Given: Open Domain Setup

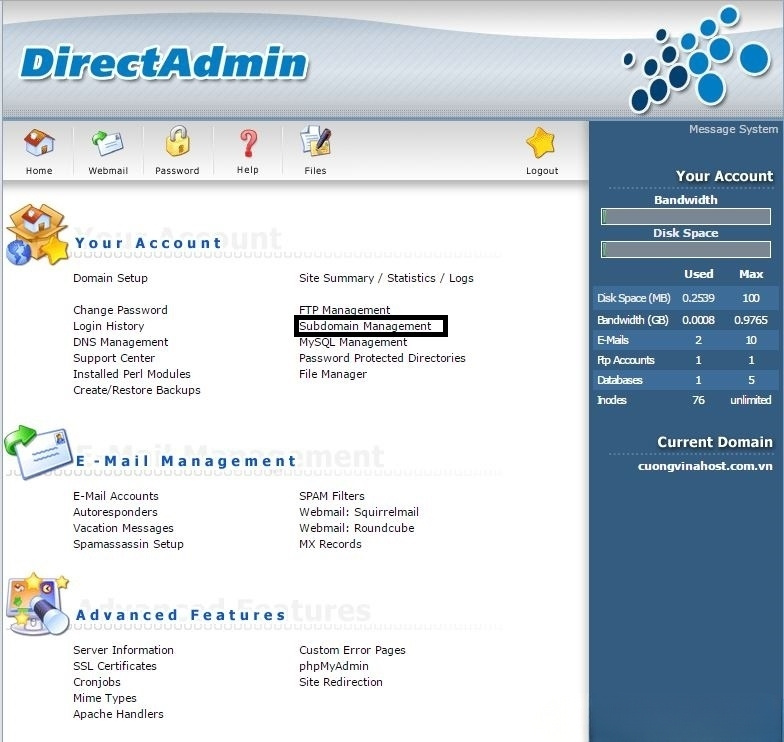Looking at the screenshot, I should [110, 278].
